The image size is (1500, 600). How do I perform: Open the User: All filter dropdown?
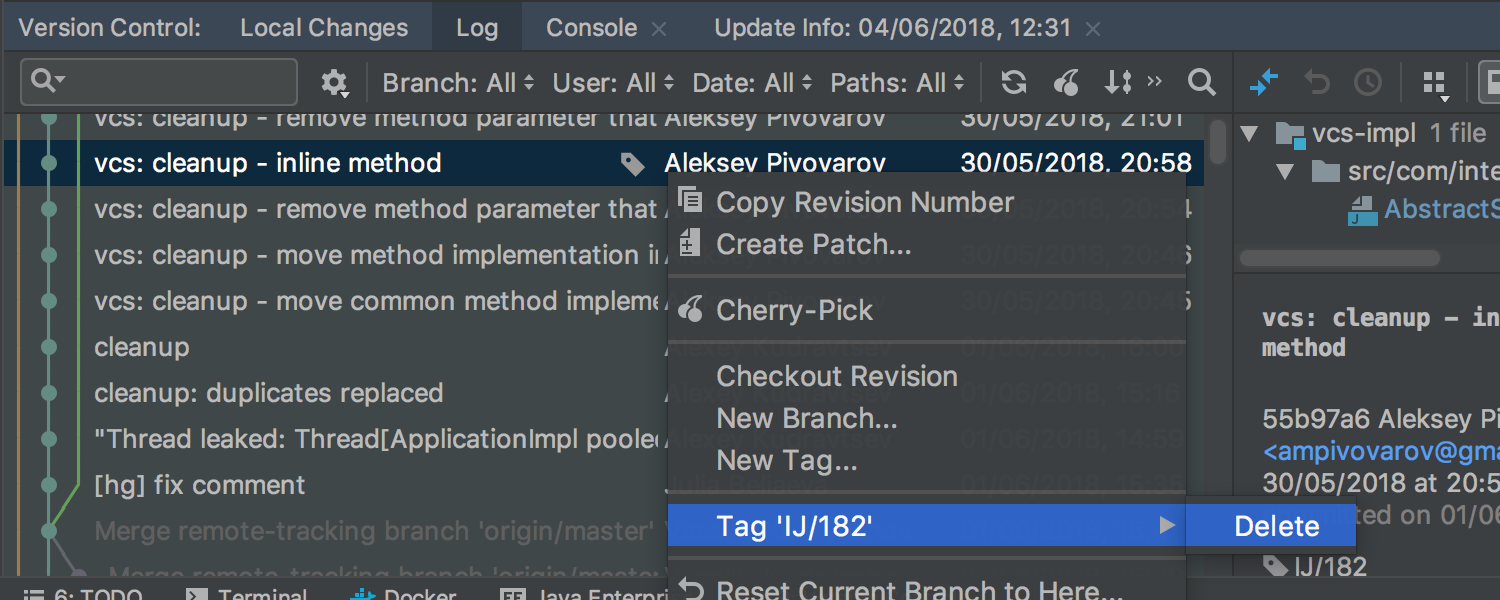(x=614, y=83)
